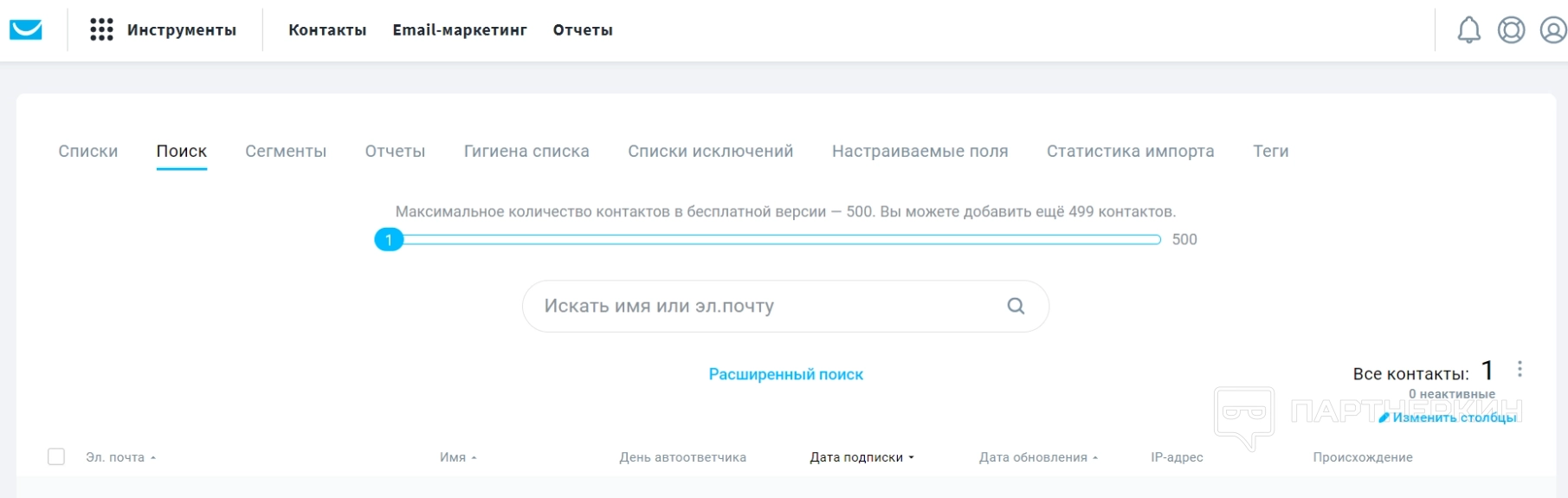1568x498 pixels.
Task: Open the Списки исключений tab
Action: coord(711,151)
